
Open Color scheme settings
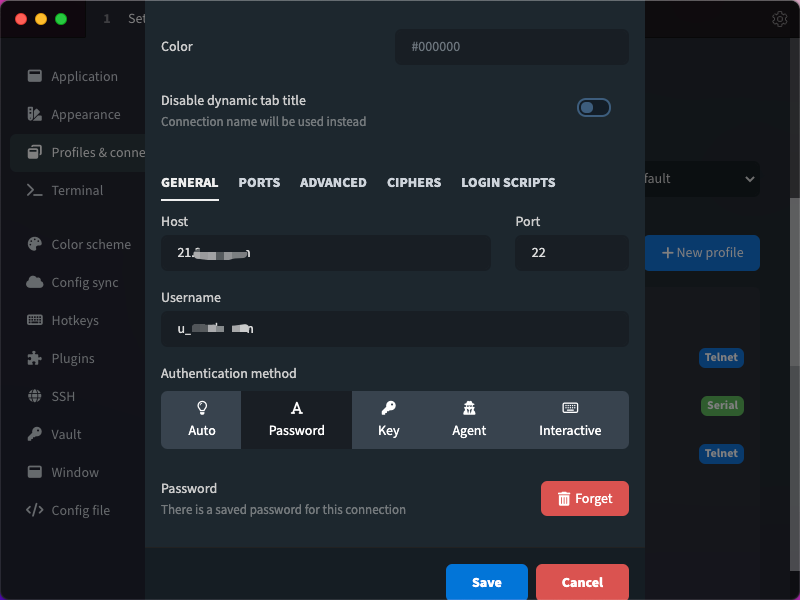[90, 245]
